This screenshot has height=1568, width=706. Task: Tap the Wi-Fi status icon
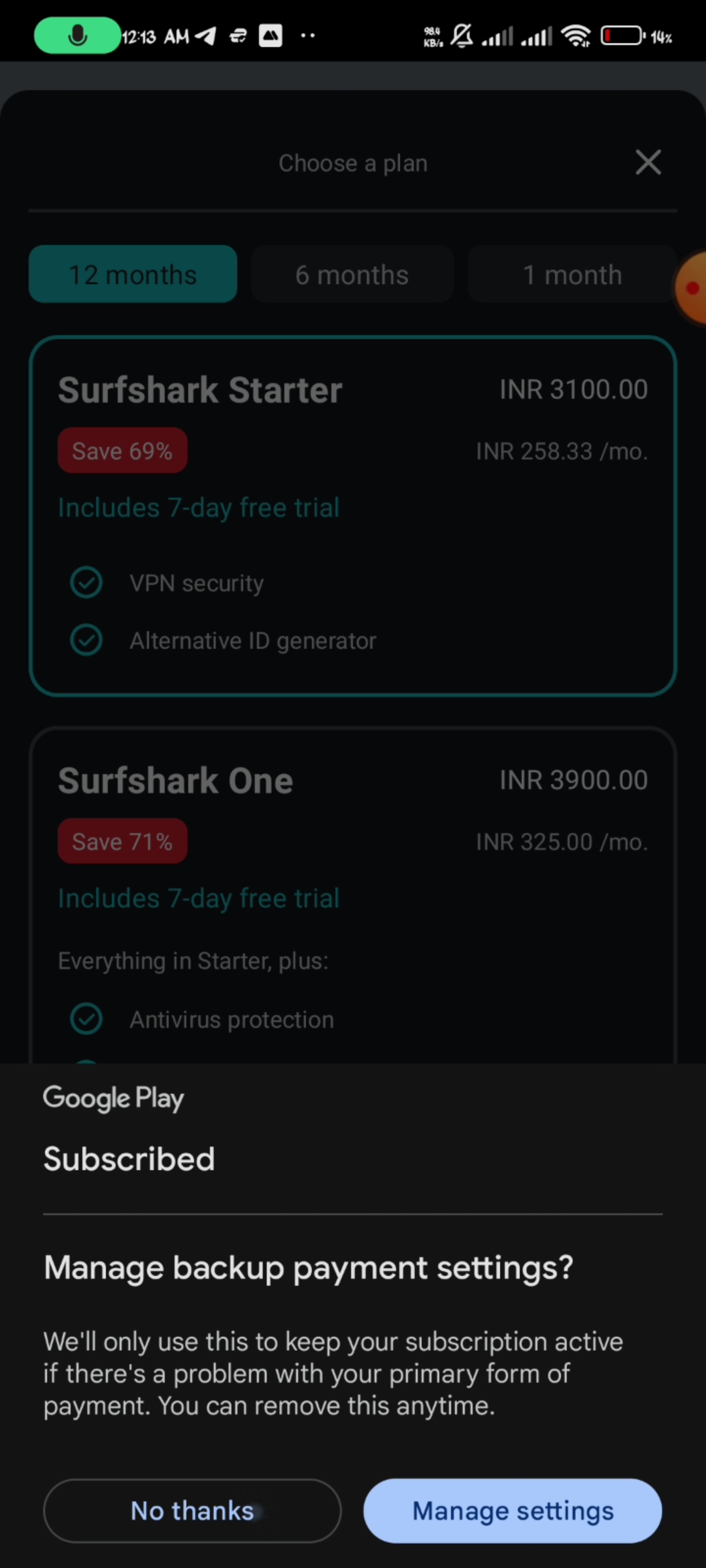coord(576,36)
